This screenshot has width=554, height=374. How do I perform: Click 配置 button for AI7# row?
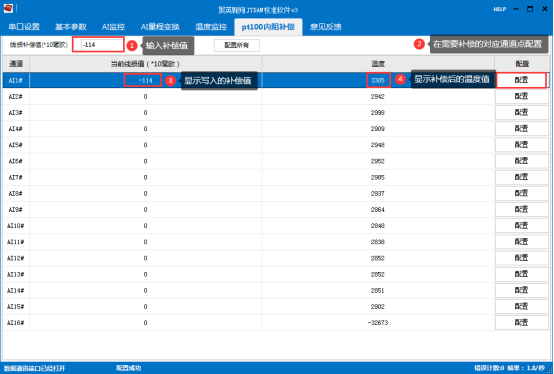point(521,177)
